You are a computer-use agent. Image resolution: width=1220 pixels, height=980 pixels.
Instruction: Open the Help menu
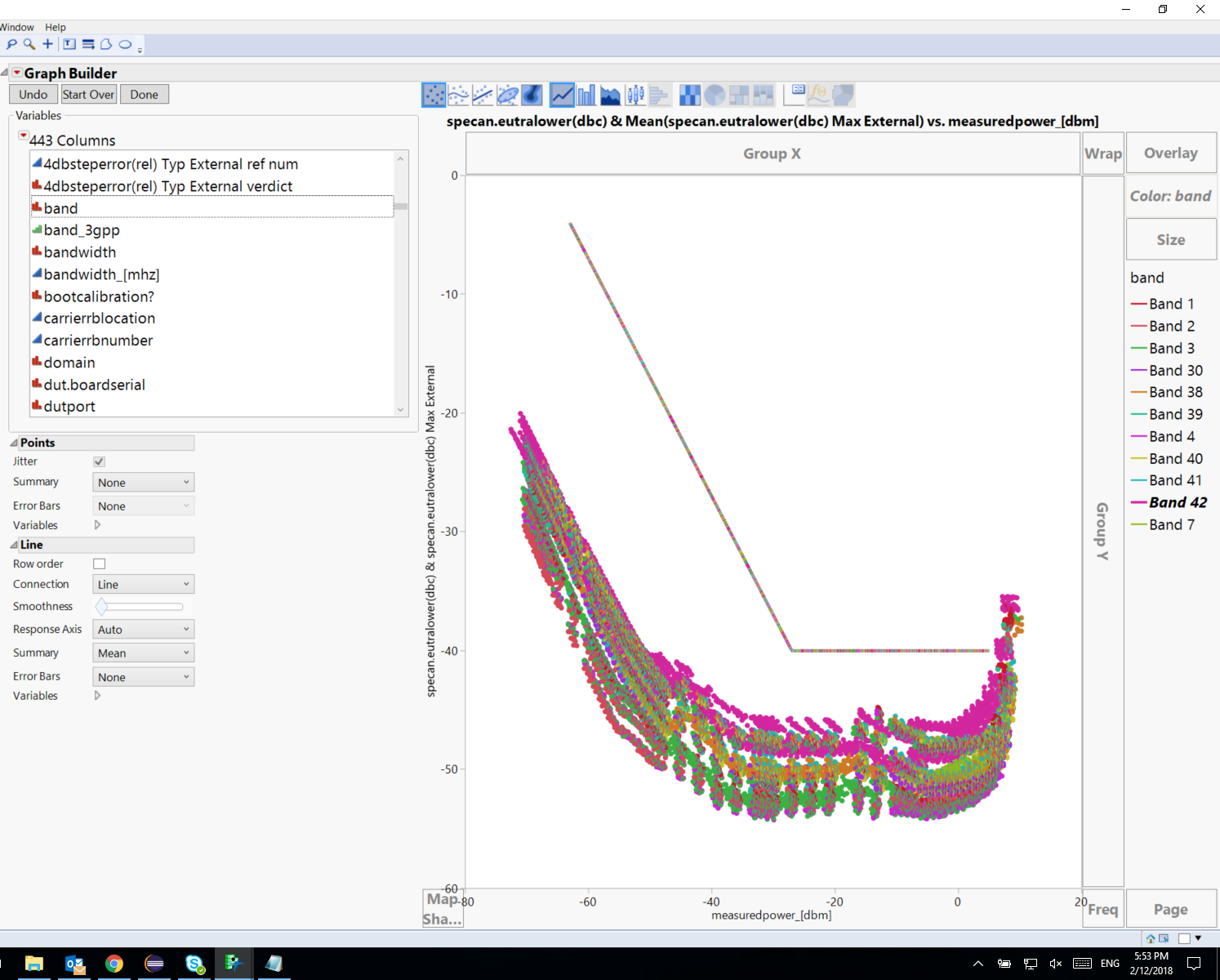[55, 27]
